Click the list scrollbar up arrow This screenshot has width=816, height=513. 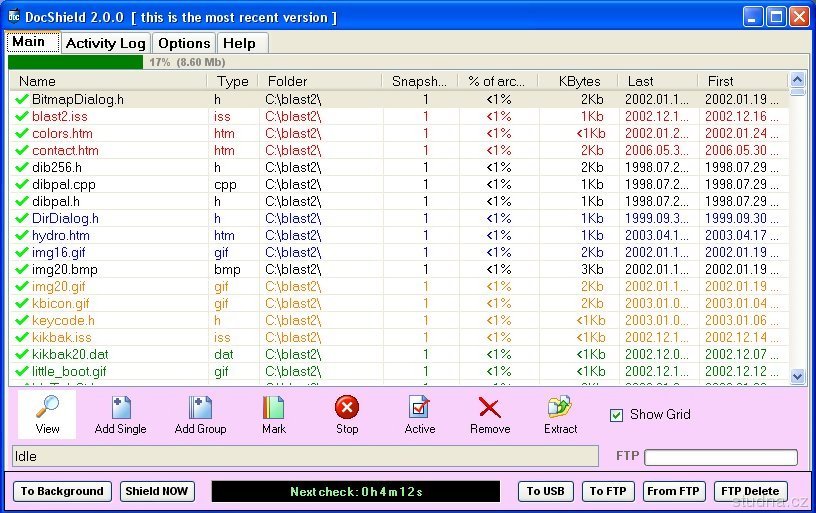(797, 80)
